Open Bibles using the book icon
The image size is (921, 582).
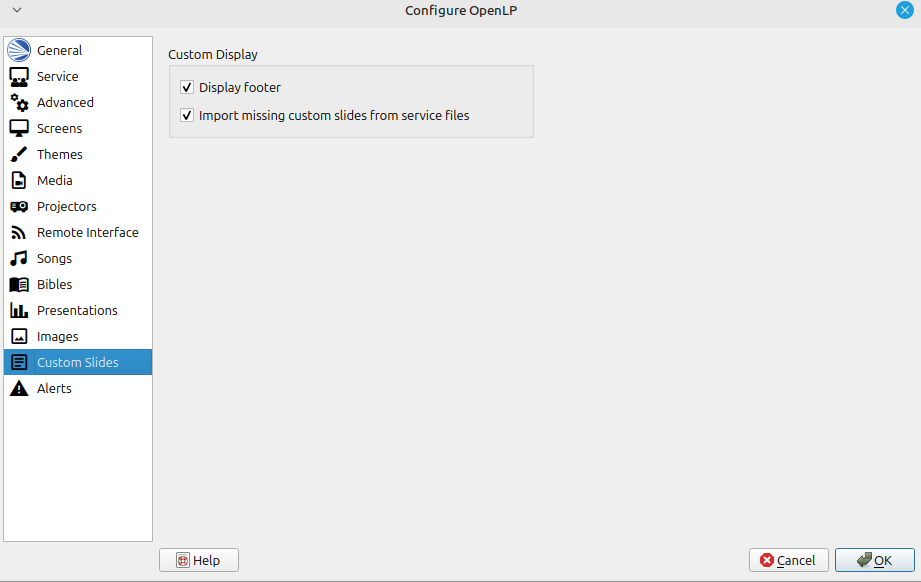pyautogui.click(x=19, y=285)
